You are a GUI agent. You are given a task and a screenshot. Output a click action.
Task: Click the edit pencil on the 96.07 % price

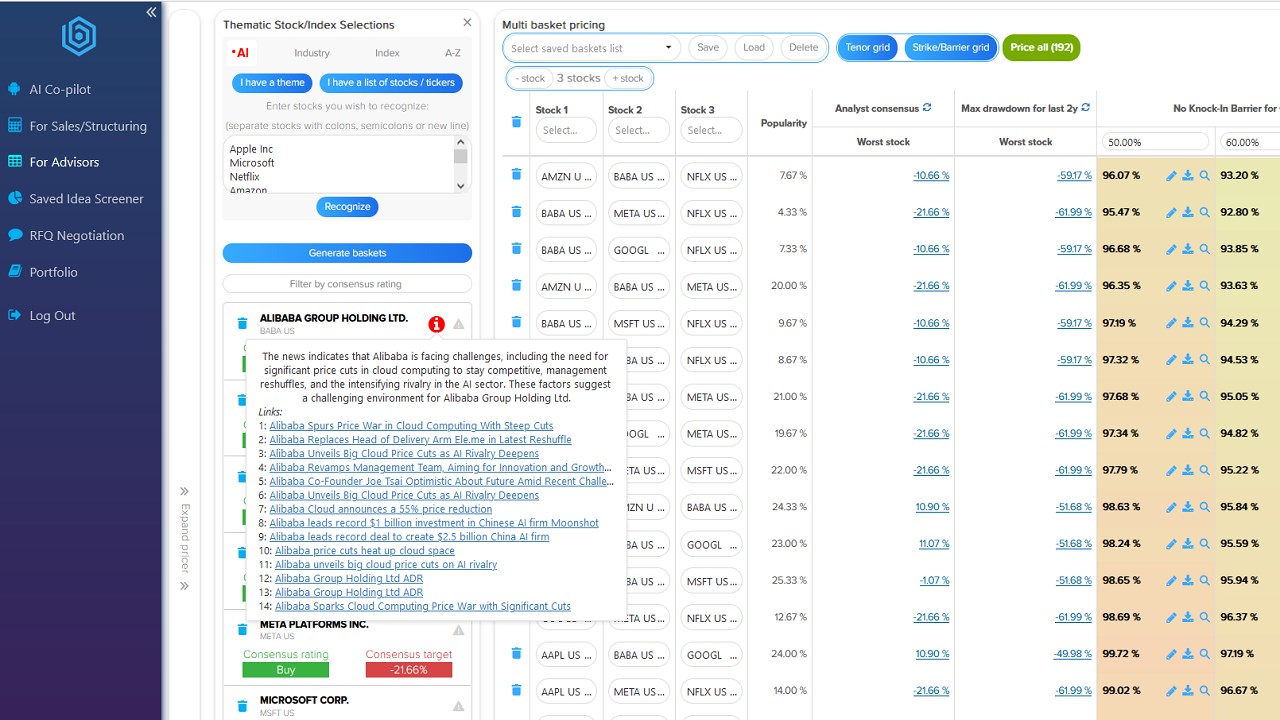(1171, 175)
